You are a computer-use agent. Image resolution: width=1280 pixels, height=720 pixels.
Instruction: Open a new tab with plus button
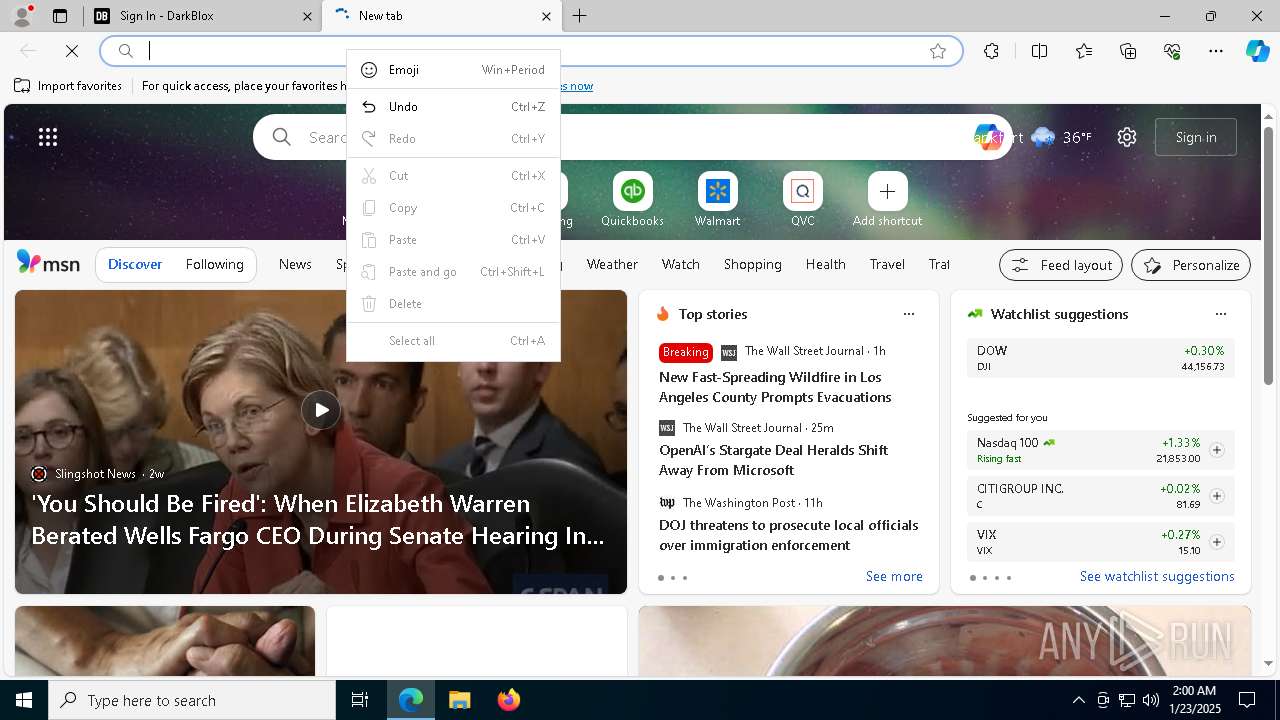tap(580, 16)
